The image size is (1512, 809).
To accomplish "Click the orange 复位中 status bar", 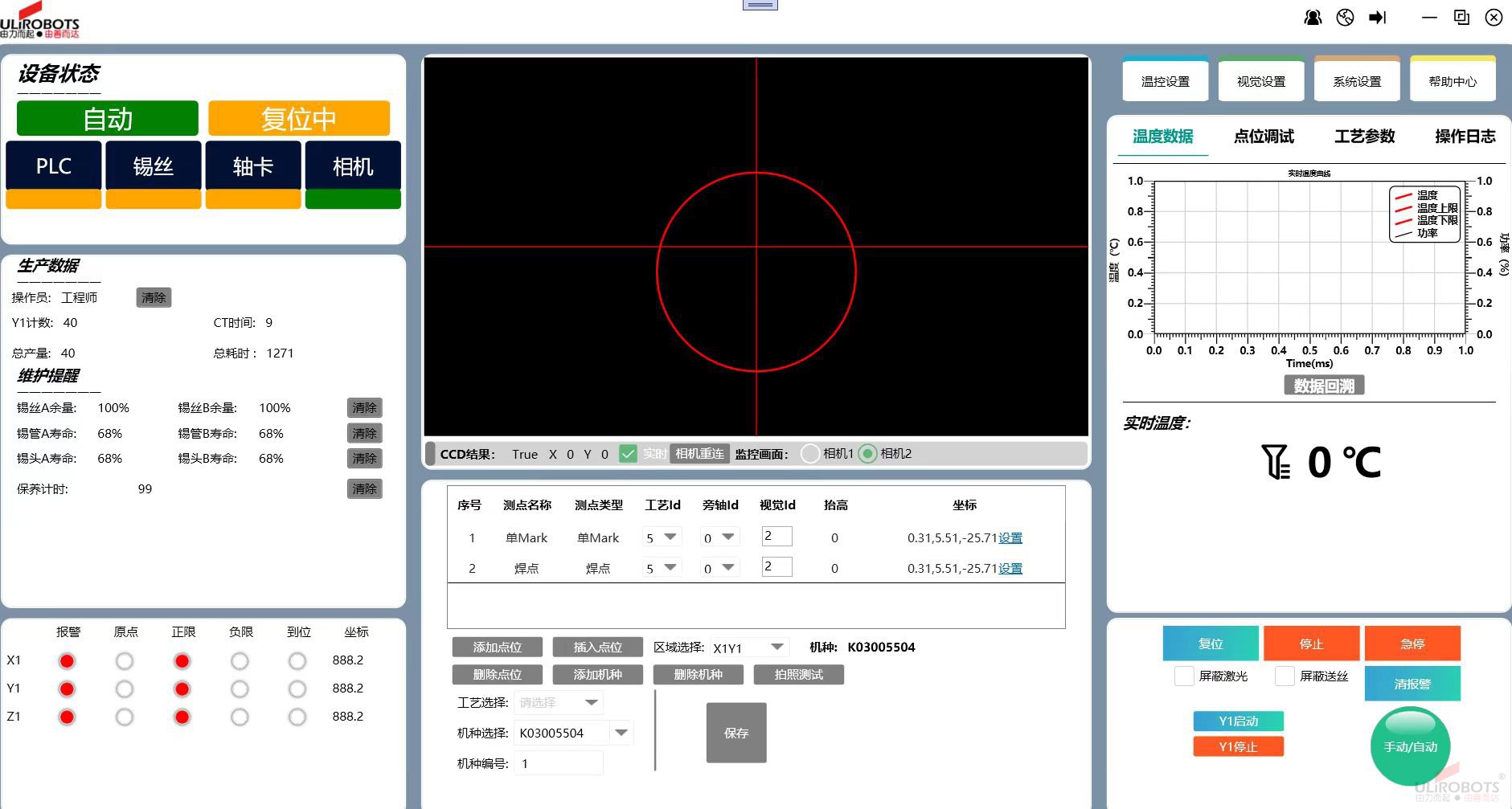I will (x=299, y=119).
